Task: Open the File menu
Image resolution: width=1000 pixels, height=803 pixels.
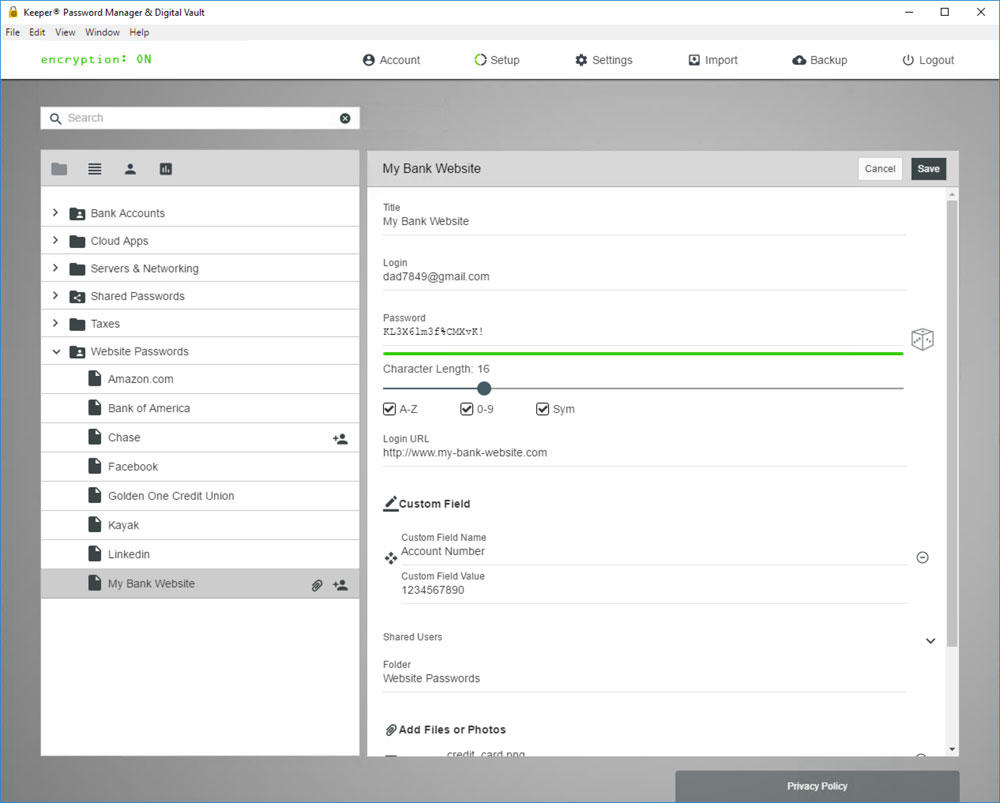Action: coord(13,33)
